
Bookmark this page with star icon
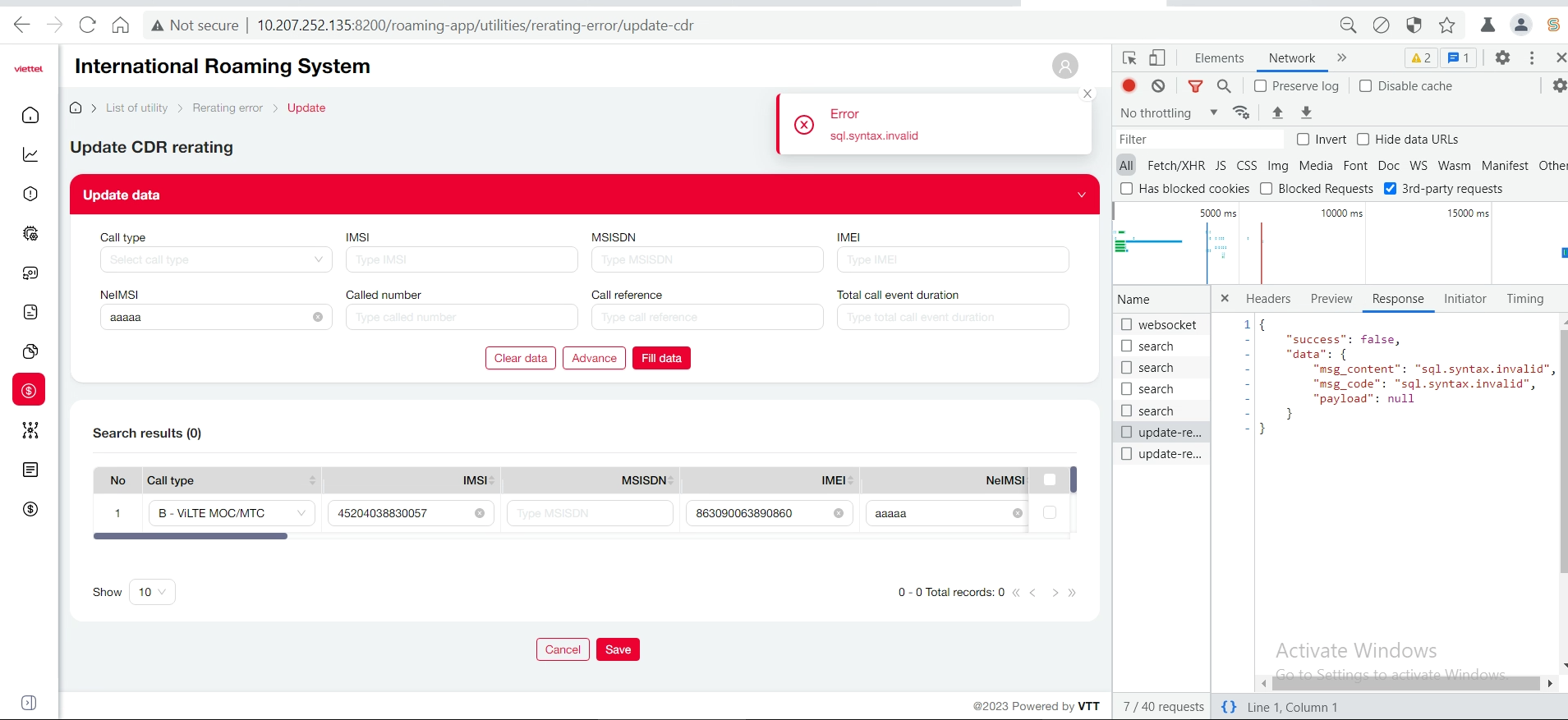pyautogui.click(x=1447, y=25)
